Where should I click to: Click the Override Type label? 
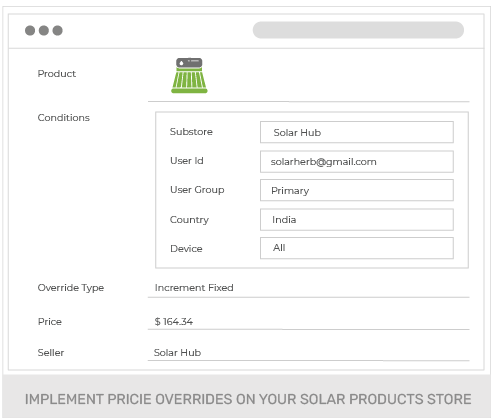(71, 288)
